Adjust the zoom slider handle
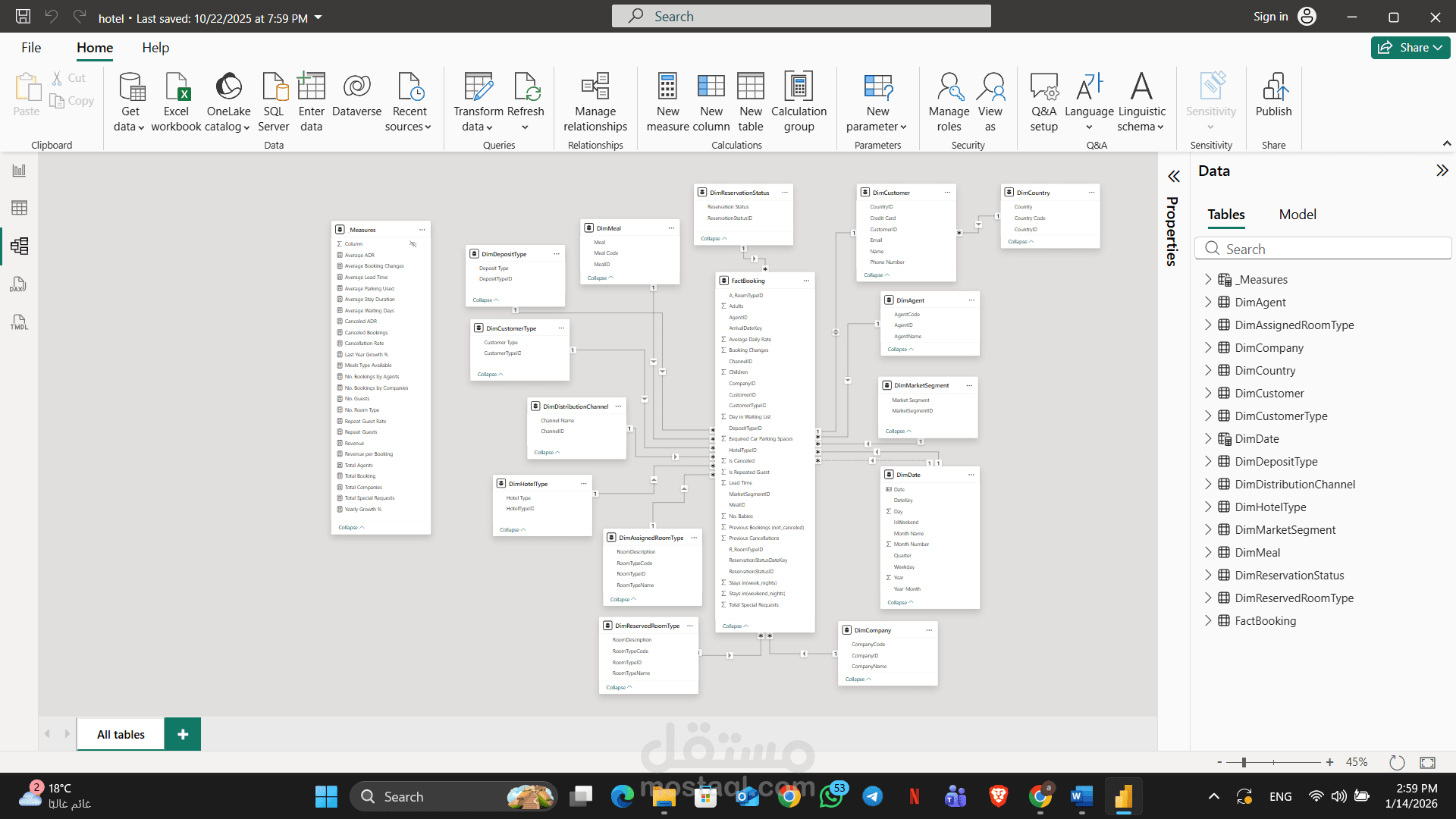 tap(1244, 762)
